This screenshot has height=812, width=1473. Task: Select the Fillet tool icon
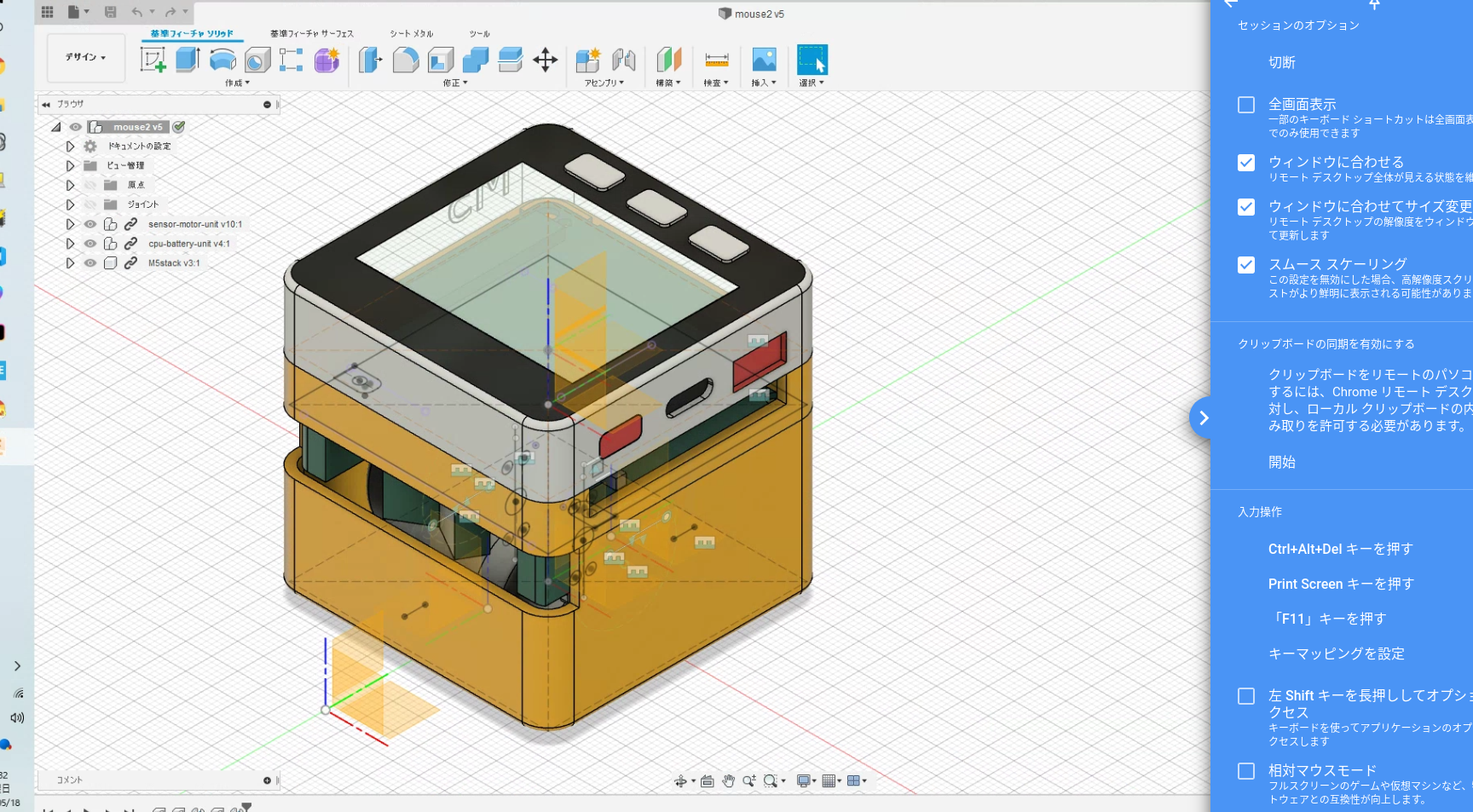click(x=406, y=60)
